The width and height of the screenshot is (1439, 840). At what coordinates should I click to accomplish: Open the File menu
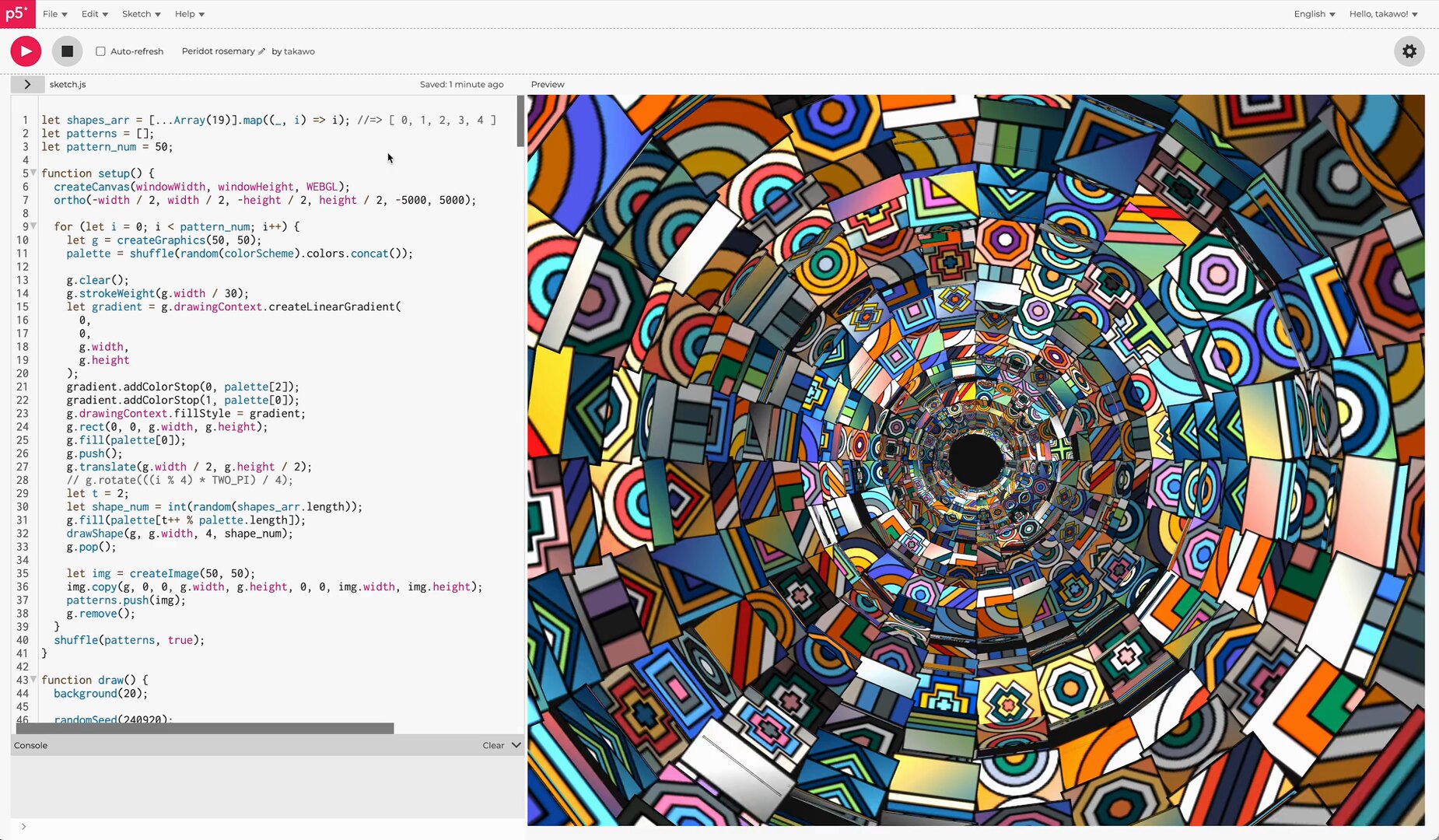54,14
